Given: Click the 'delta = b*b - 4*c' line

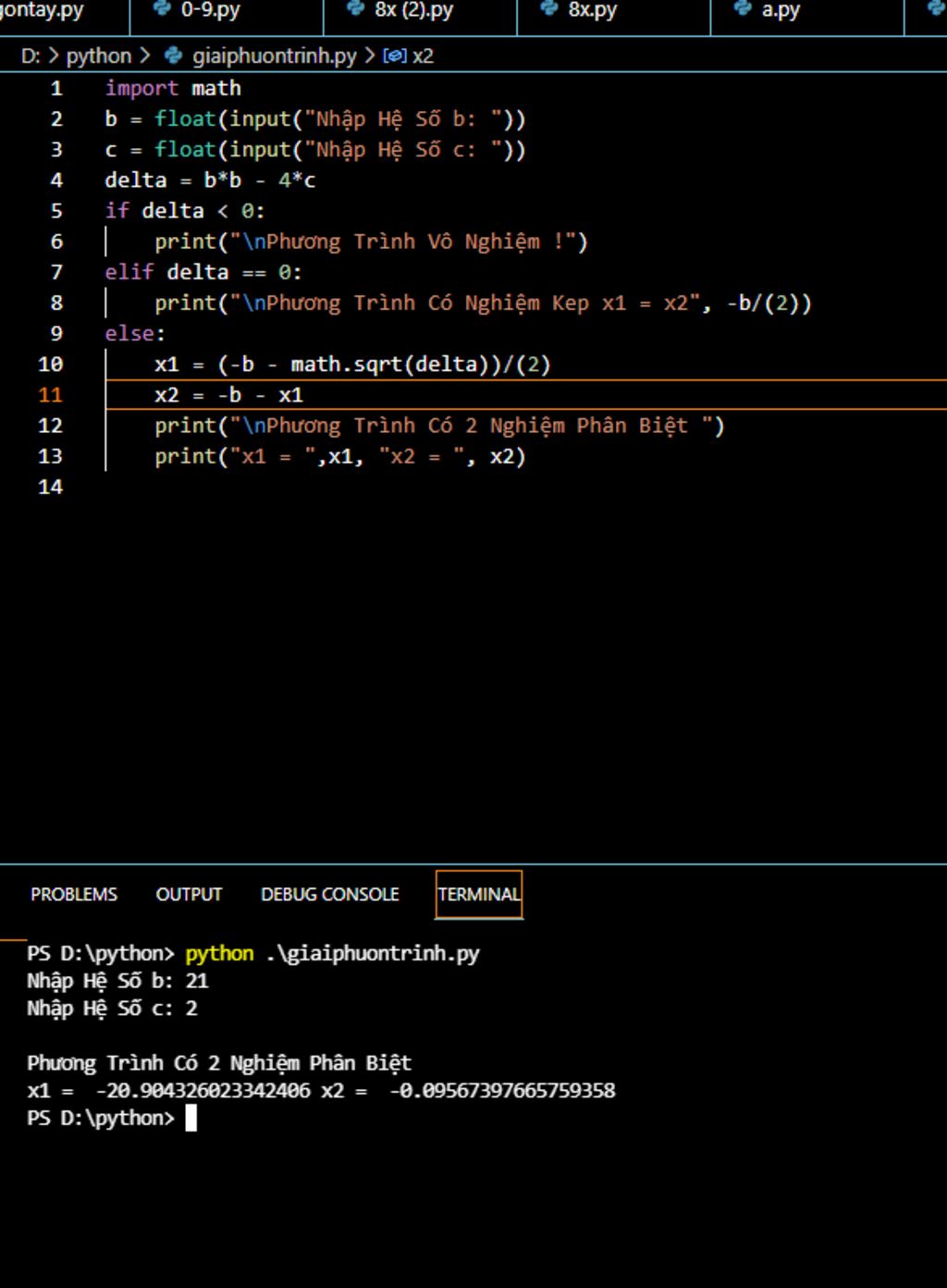Looking at the screenshot, I should click(210, 180).
